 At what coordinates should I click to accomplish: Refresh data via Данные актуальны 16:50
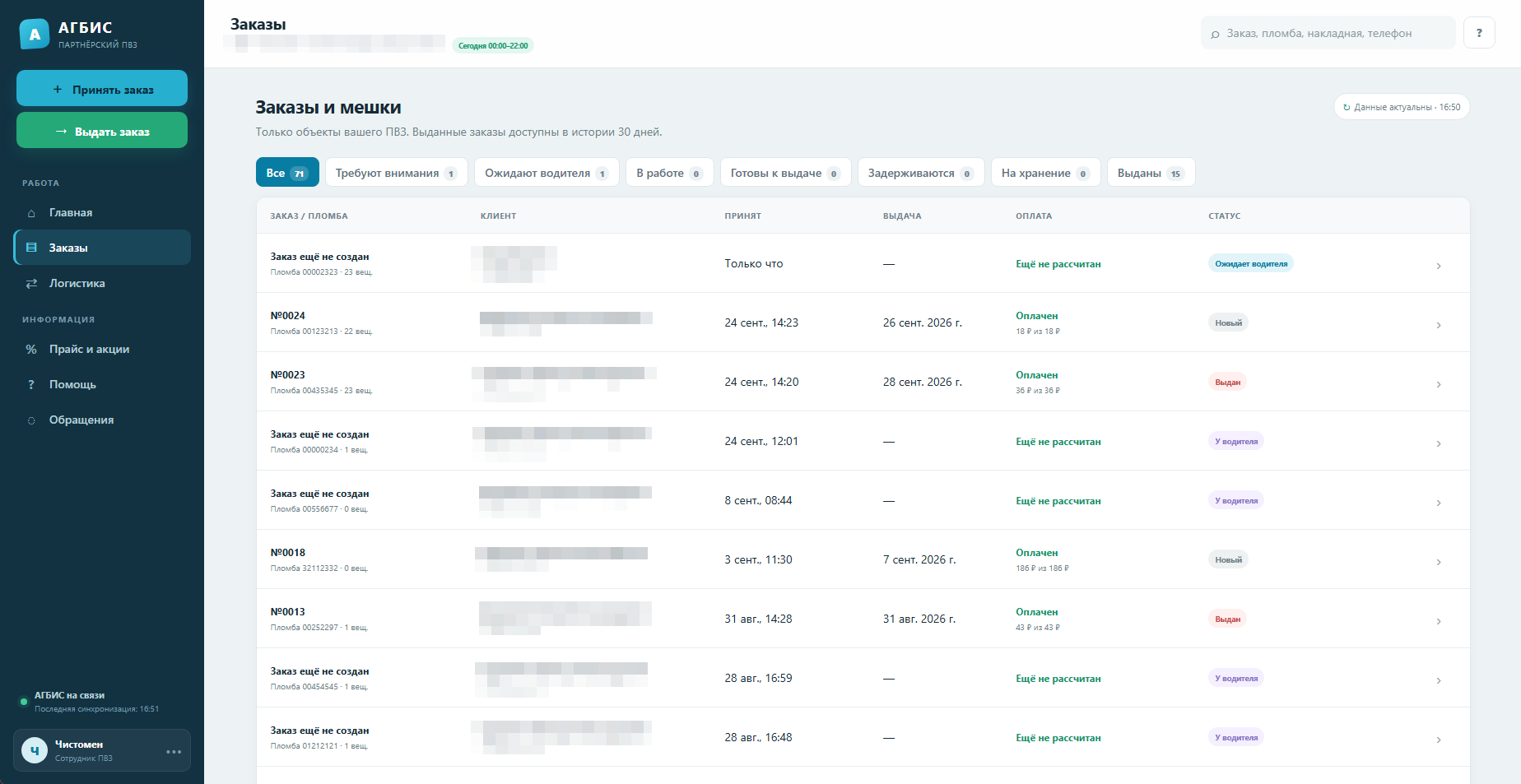tap(1402, 107)
